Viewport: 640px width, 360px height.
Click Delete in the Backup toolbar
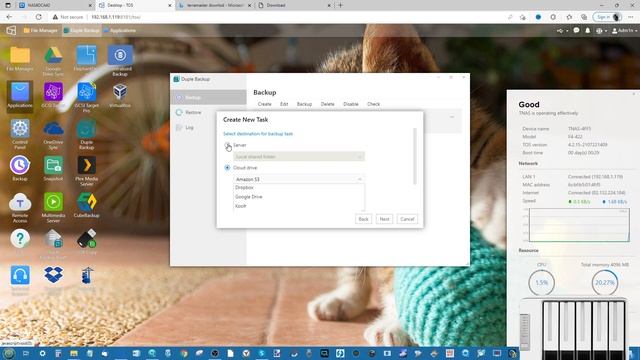[x=327, y=104]
